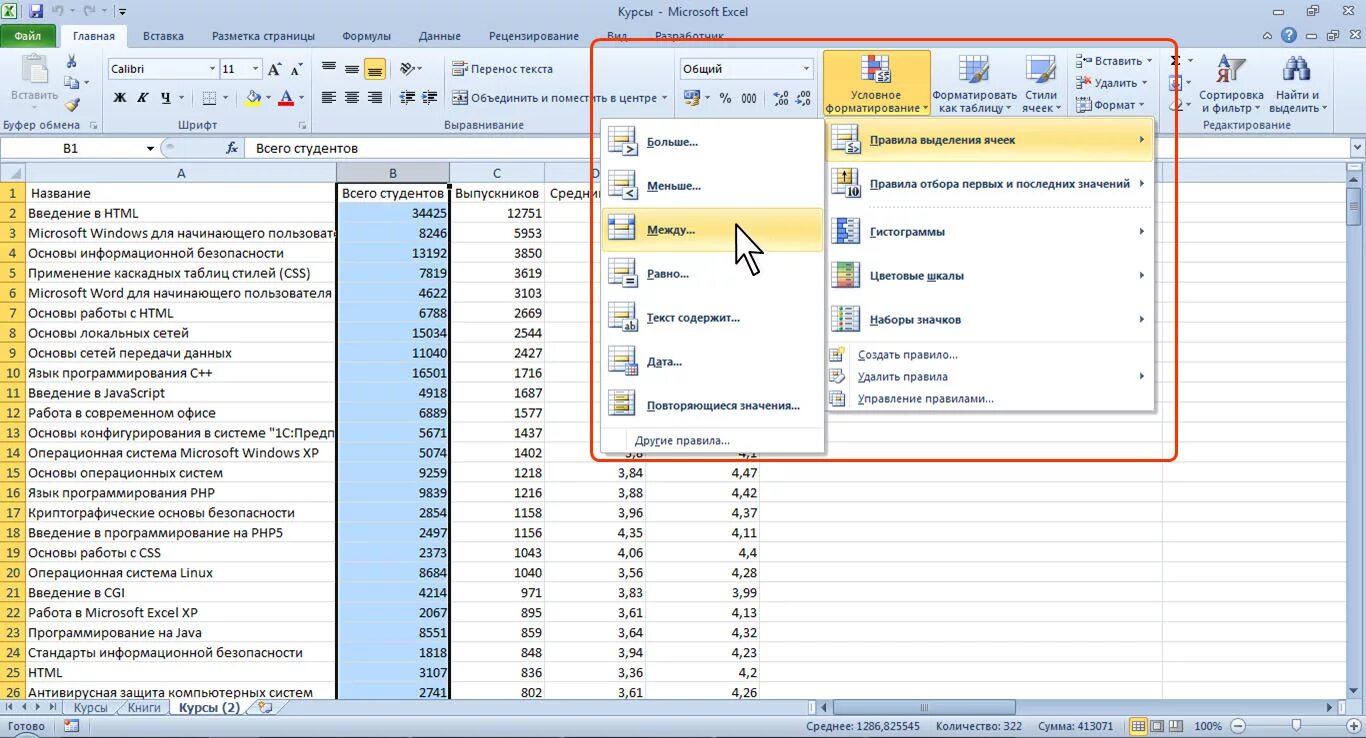Click Объединить и поместить в центре

(560, 98)
